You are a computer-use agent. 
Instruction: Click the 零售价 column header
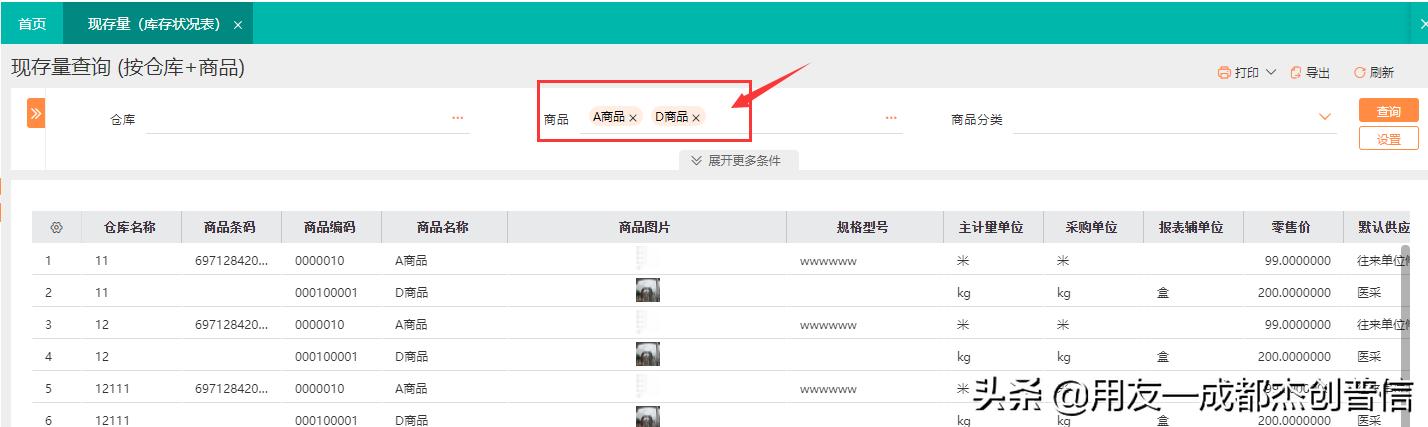coord(1293,227)
